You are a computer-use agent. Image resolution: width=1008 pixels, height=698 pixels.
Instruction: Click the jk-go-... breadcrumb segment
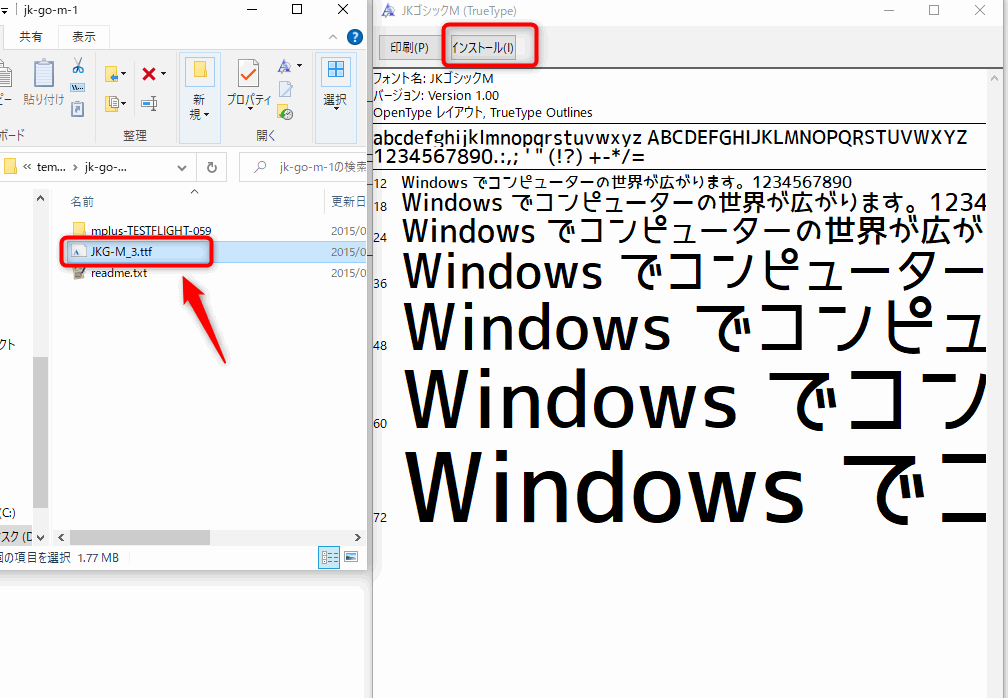105,167
